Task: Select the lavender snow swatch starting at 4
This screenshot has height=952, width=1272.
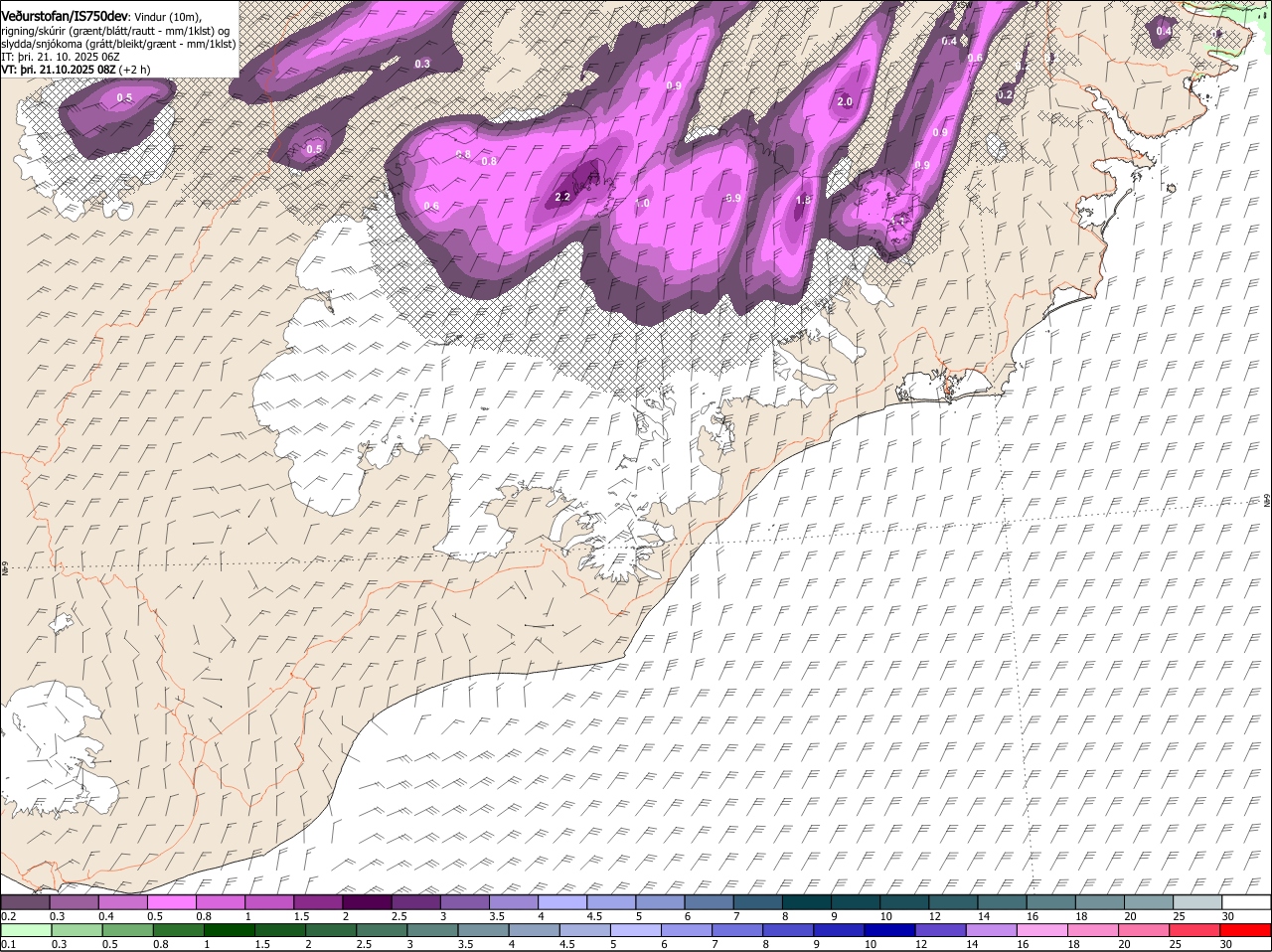Action: pos(562,901)
